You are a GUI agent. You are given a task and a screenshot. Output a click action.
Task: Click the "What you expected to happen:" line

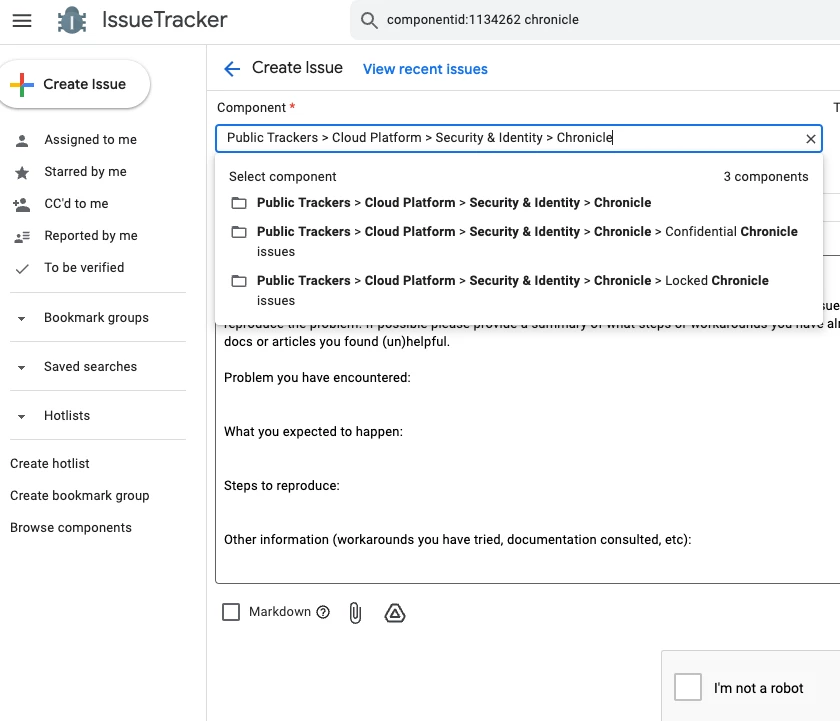pyautogui.click(x=313, y=432)
